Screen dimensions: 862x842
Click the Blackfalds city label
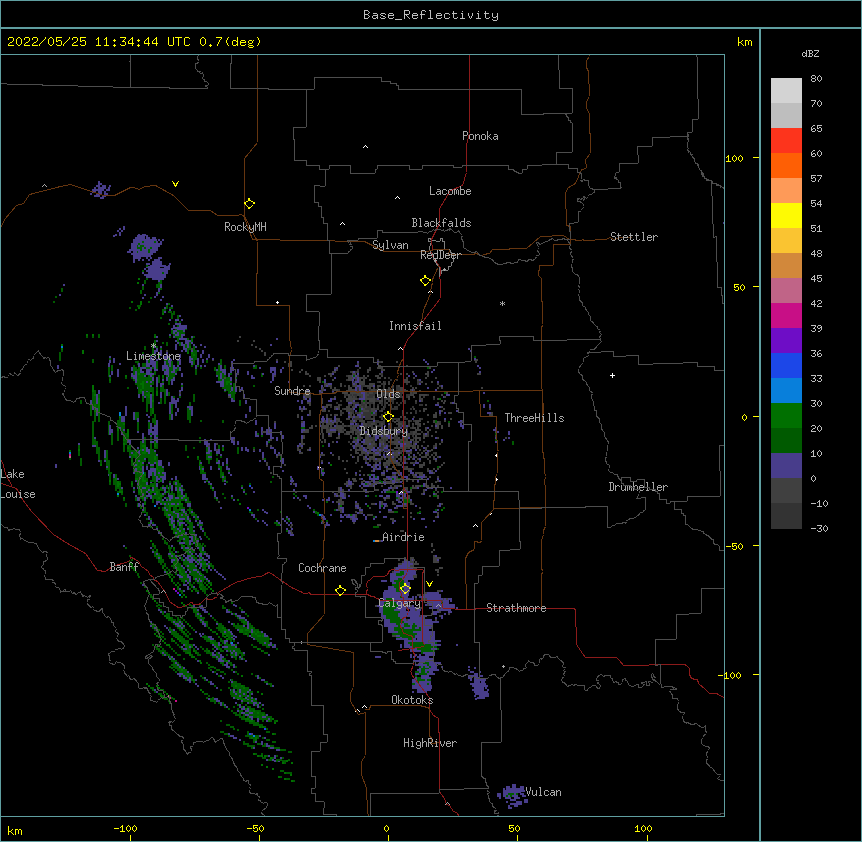[x=441, y=223]
